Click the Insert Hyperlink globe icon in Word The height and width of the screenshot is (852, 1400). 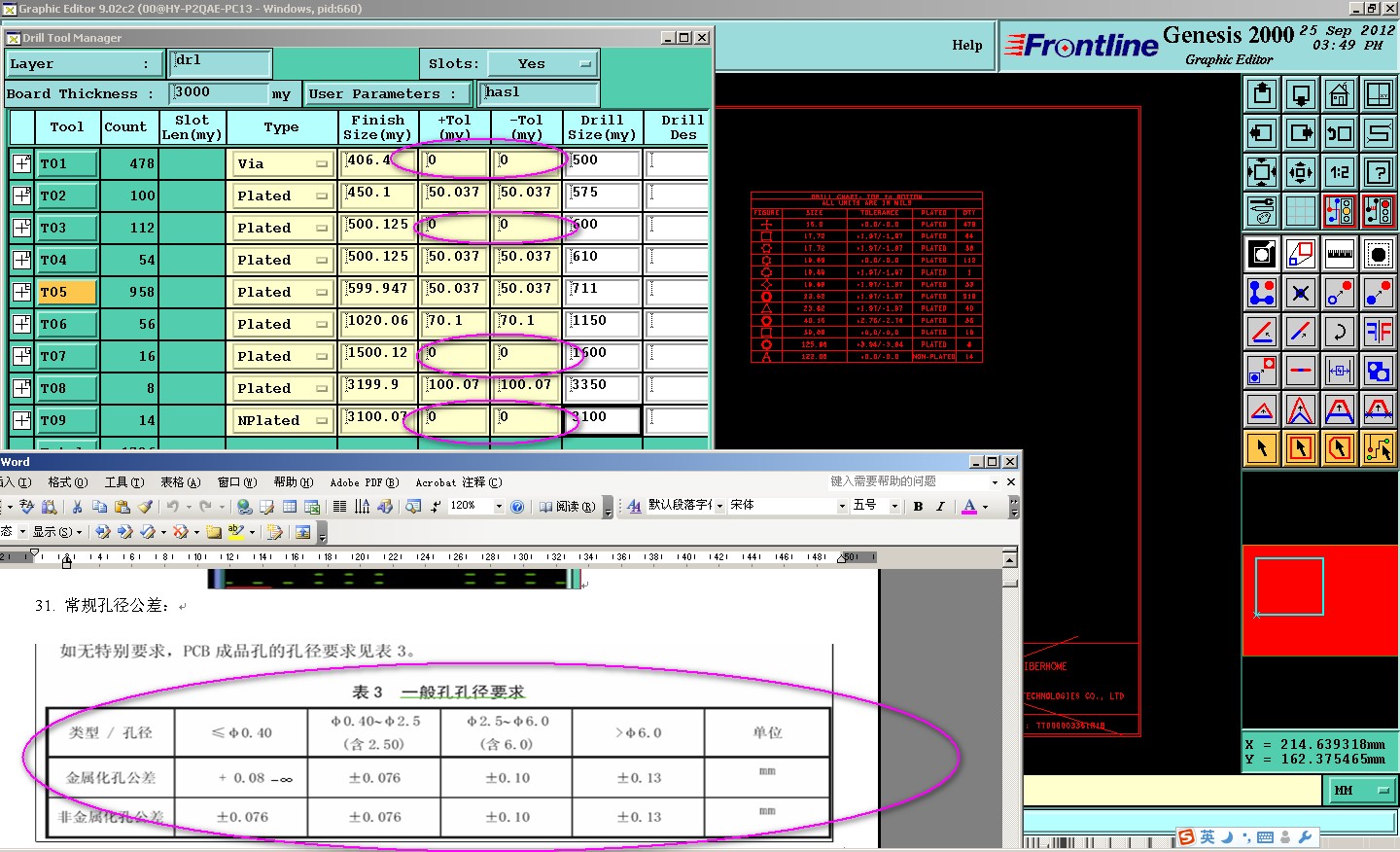coord(244,507)
